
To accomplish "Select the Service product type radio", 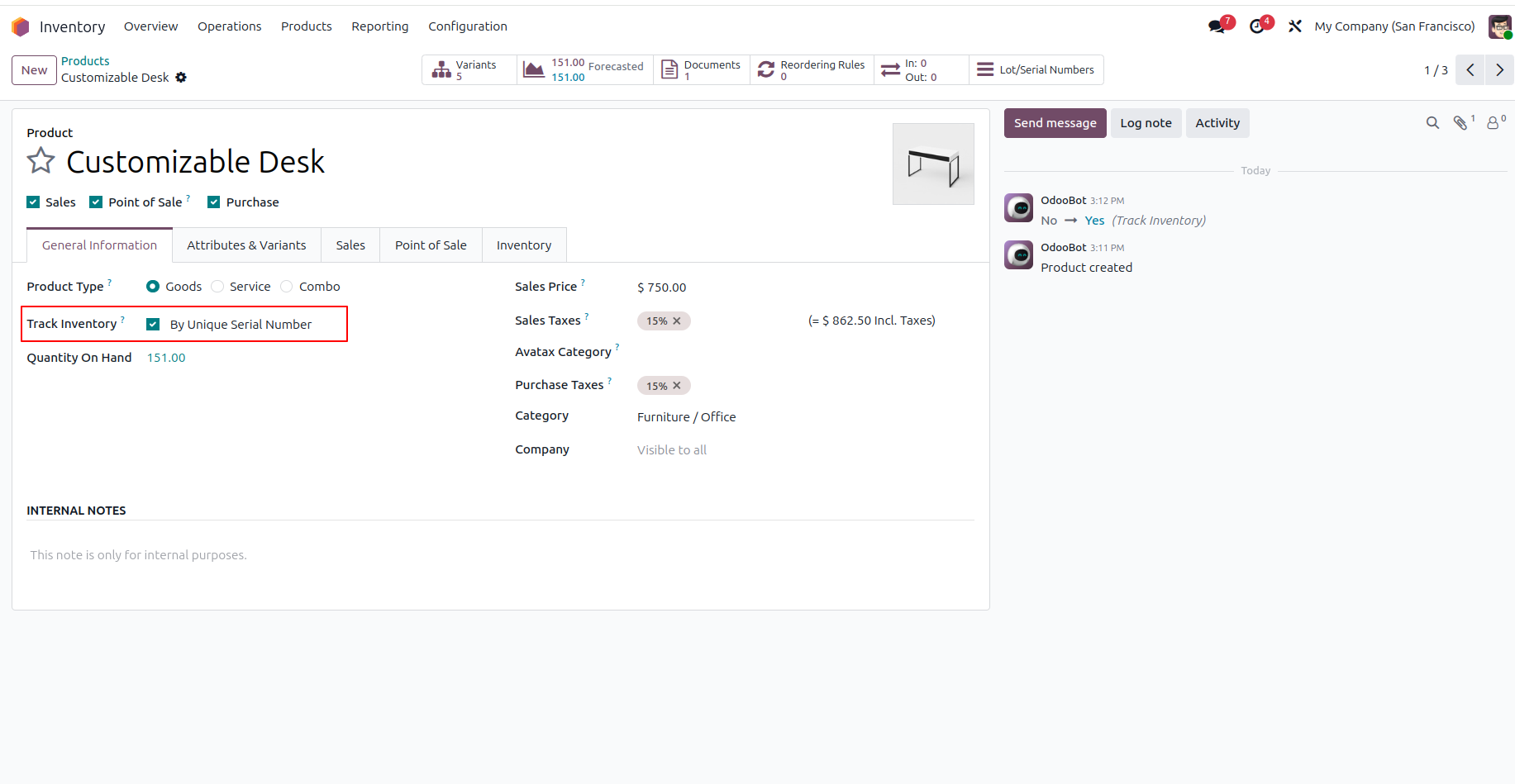I will click(x=217, y=287).
